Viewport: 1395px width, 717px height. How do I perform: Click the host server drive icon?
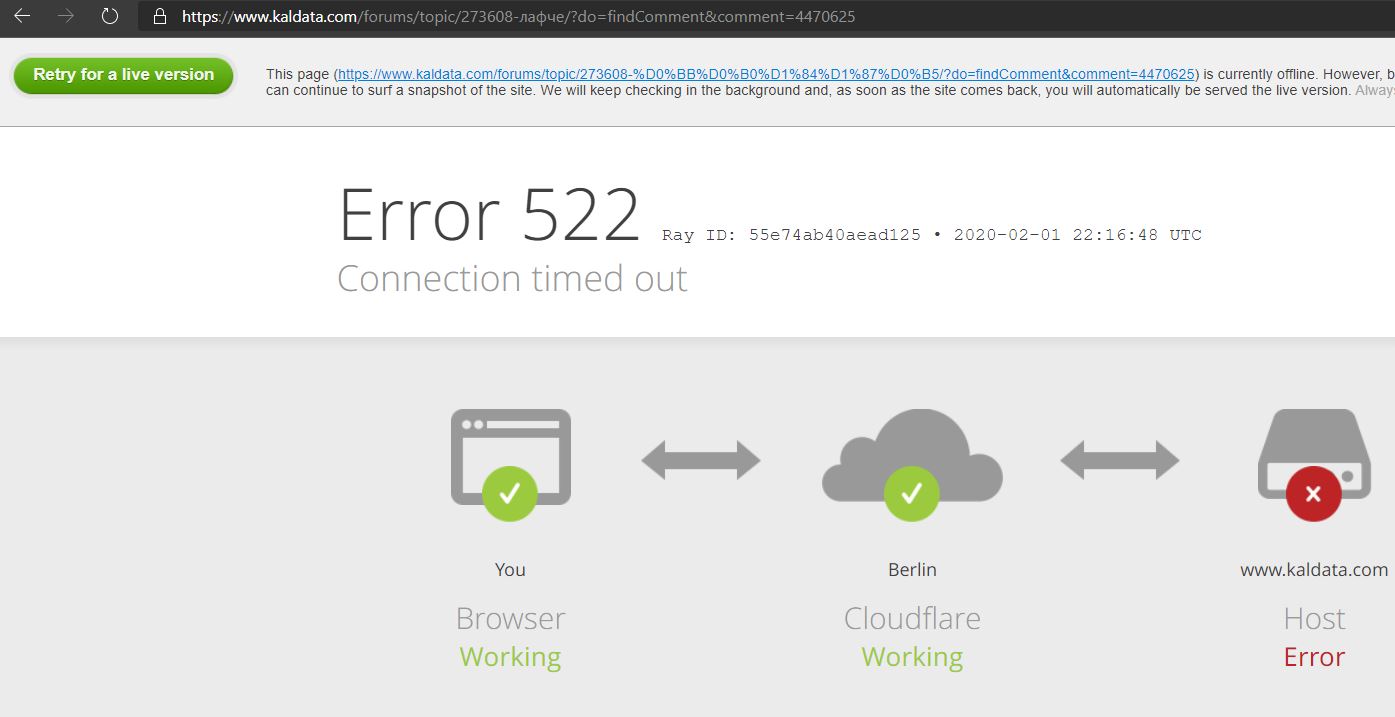(x=1314, y=453)
